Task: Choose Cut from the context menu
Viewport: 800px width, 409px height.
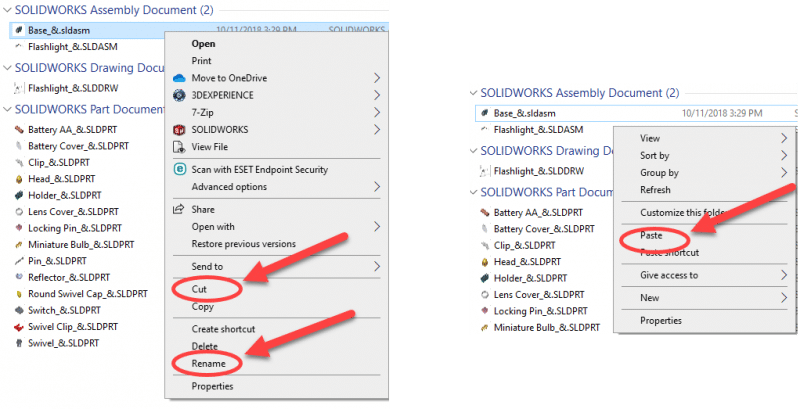Action: (203, 290)
